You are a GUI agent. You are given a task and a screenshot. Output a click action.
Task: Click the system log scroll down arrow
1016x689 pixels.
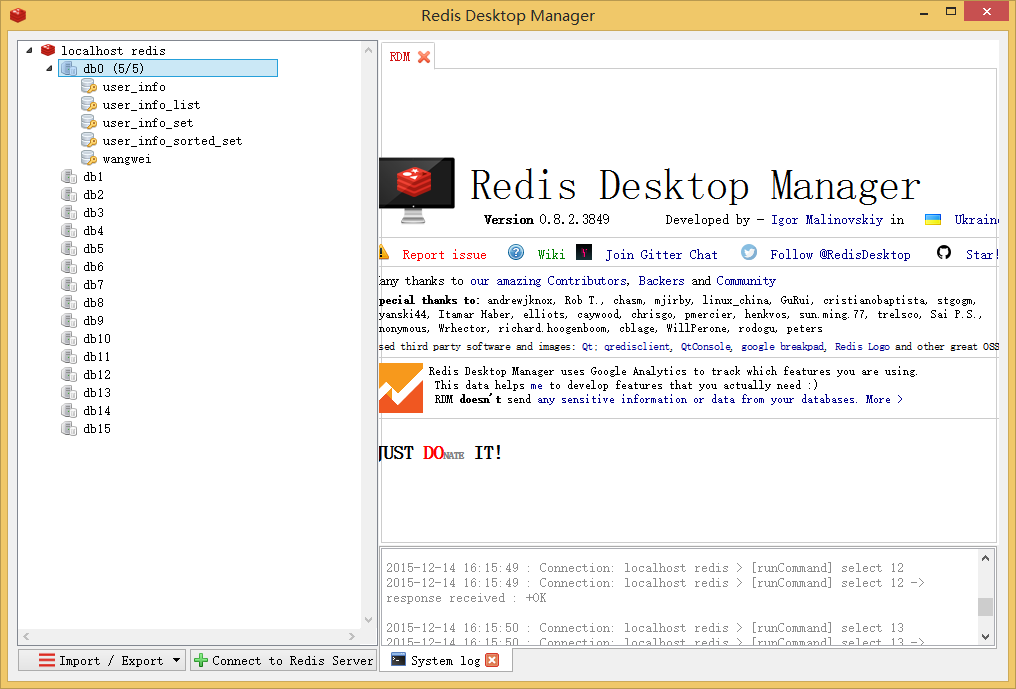pyautogui.click(x=985, y=636)
